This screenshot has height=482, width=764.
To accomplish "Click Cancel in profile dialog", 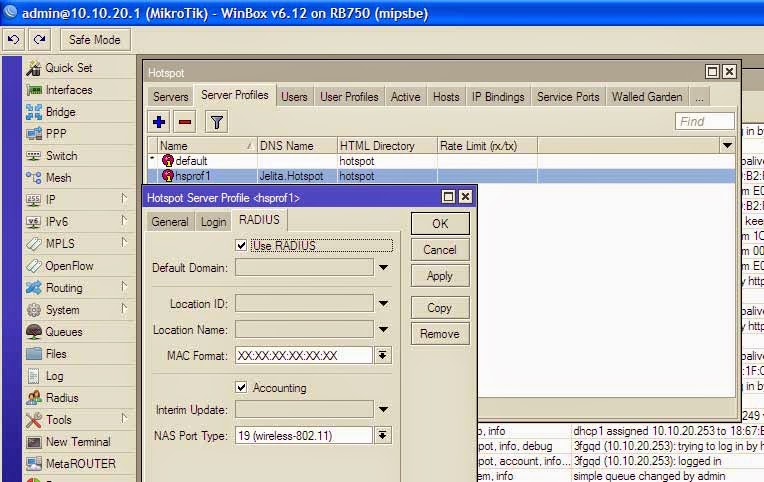I will (x=440, y=250).
